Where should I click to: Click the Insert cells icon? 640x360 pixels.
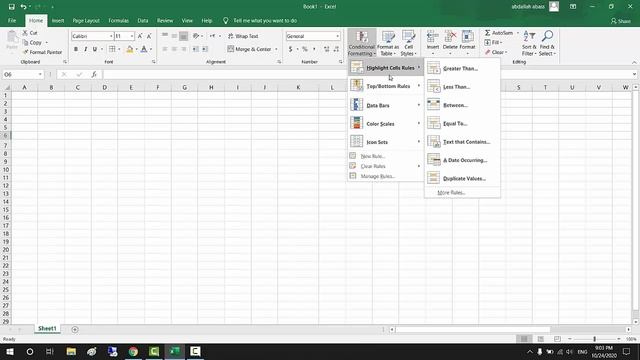[433, 37]
